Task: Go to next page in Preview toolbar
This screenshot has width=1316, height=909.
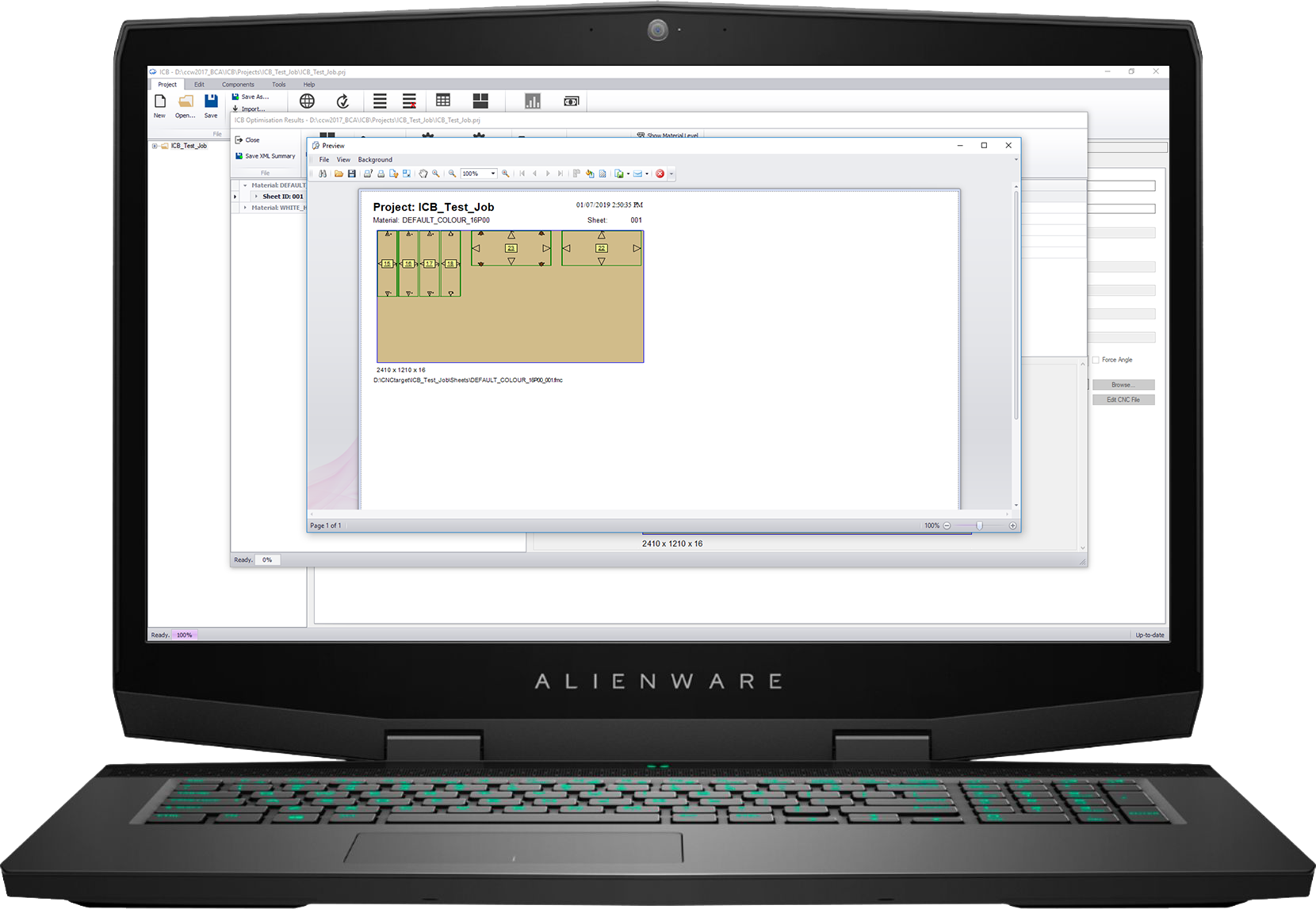Action: click(x=548, y=174)
